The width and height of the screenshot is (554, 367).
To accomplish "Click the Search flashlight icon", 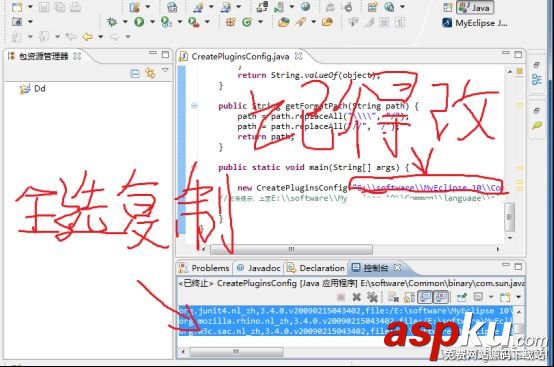I will pyautogui.click(x=301, y=22).
